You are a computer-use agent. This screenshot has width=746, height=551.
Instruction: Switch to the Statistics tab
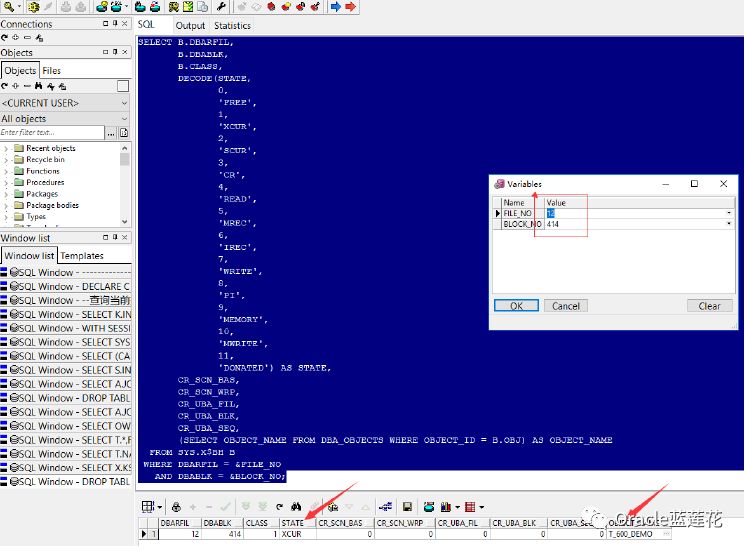tap(232, 25)
